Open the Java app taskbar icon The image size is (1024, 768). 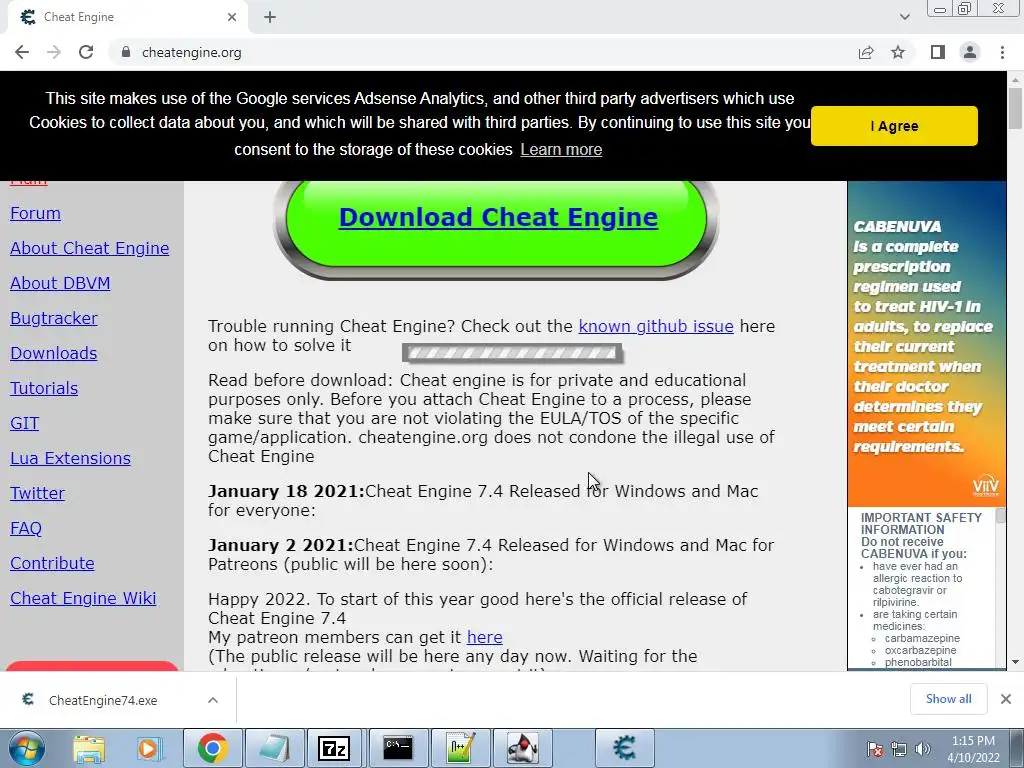[522, 748]
